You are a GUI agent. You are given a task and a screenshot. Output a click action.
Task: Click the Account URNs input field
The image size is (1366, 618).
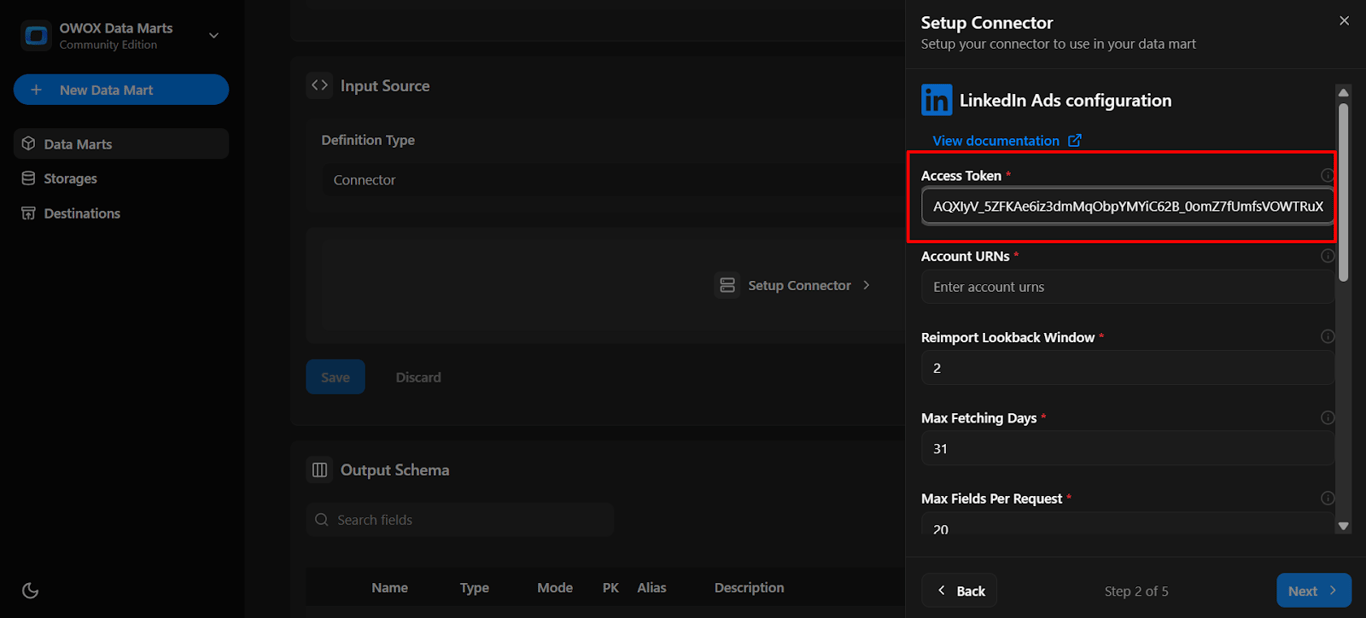point(1127,287)
